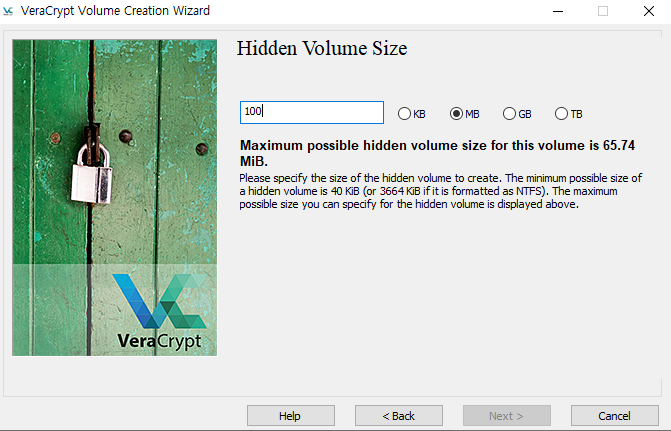Image resolution: width=671 pixels, height=431 pixels.
Task: Go back with the < Back button
Action: pos(398,416)
